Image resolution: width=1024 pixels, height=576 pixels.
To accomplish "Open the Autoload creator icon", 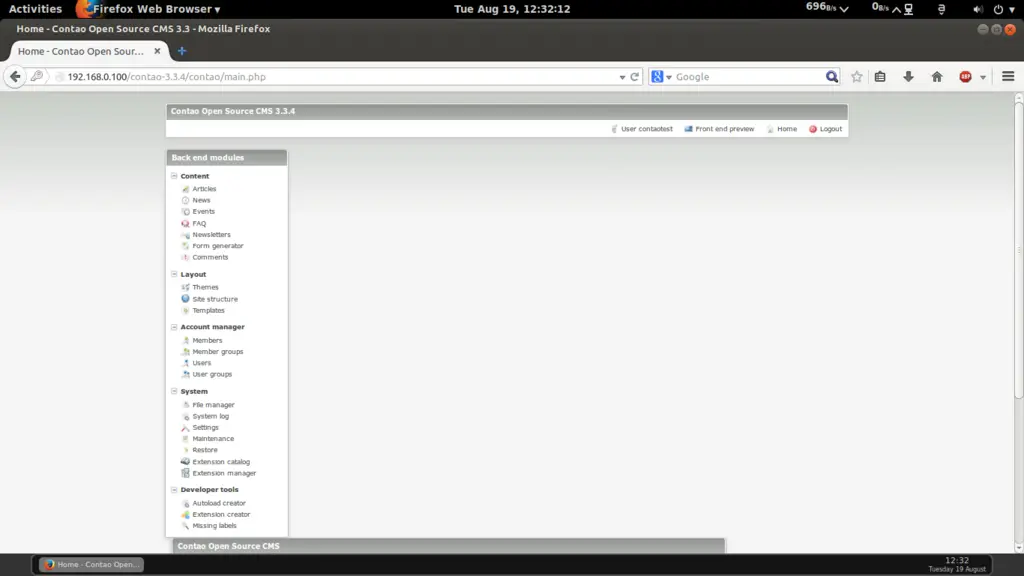I will pos(185,504).
